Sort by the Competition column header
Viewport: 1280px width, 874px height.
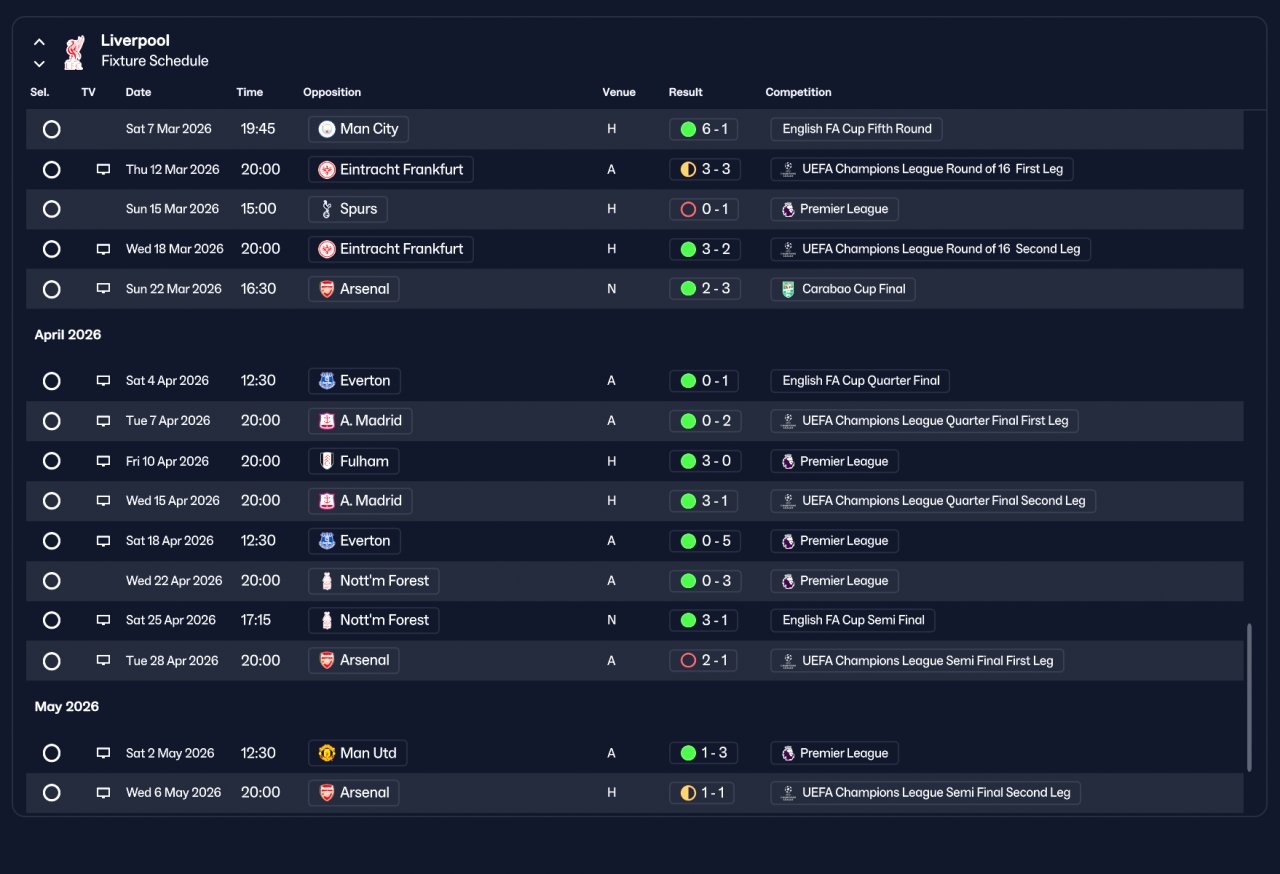click(x=798, y=92)
